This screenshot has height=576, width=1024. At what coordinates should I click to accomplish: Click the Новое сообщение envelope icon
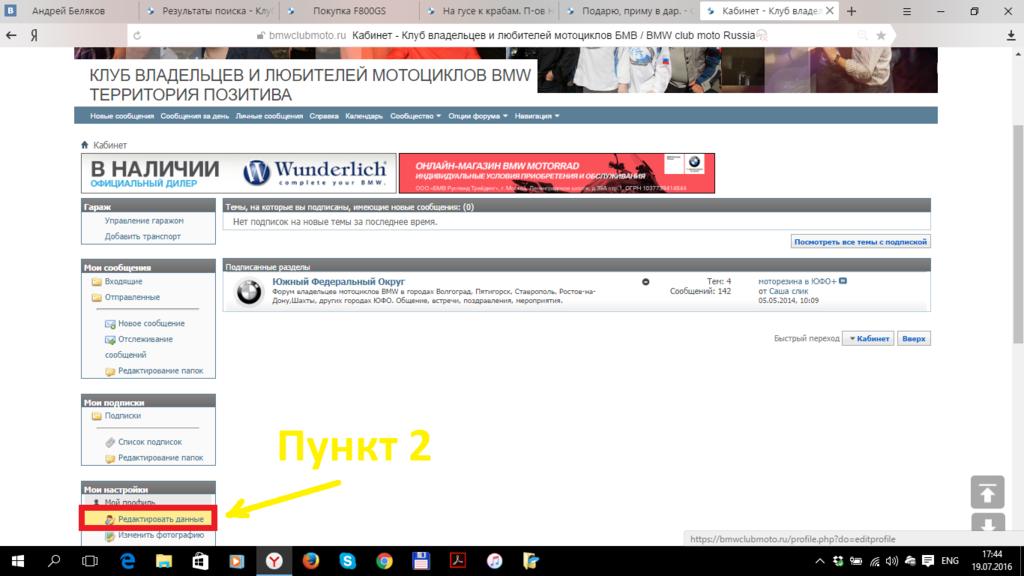point(110,324)
